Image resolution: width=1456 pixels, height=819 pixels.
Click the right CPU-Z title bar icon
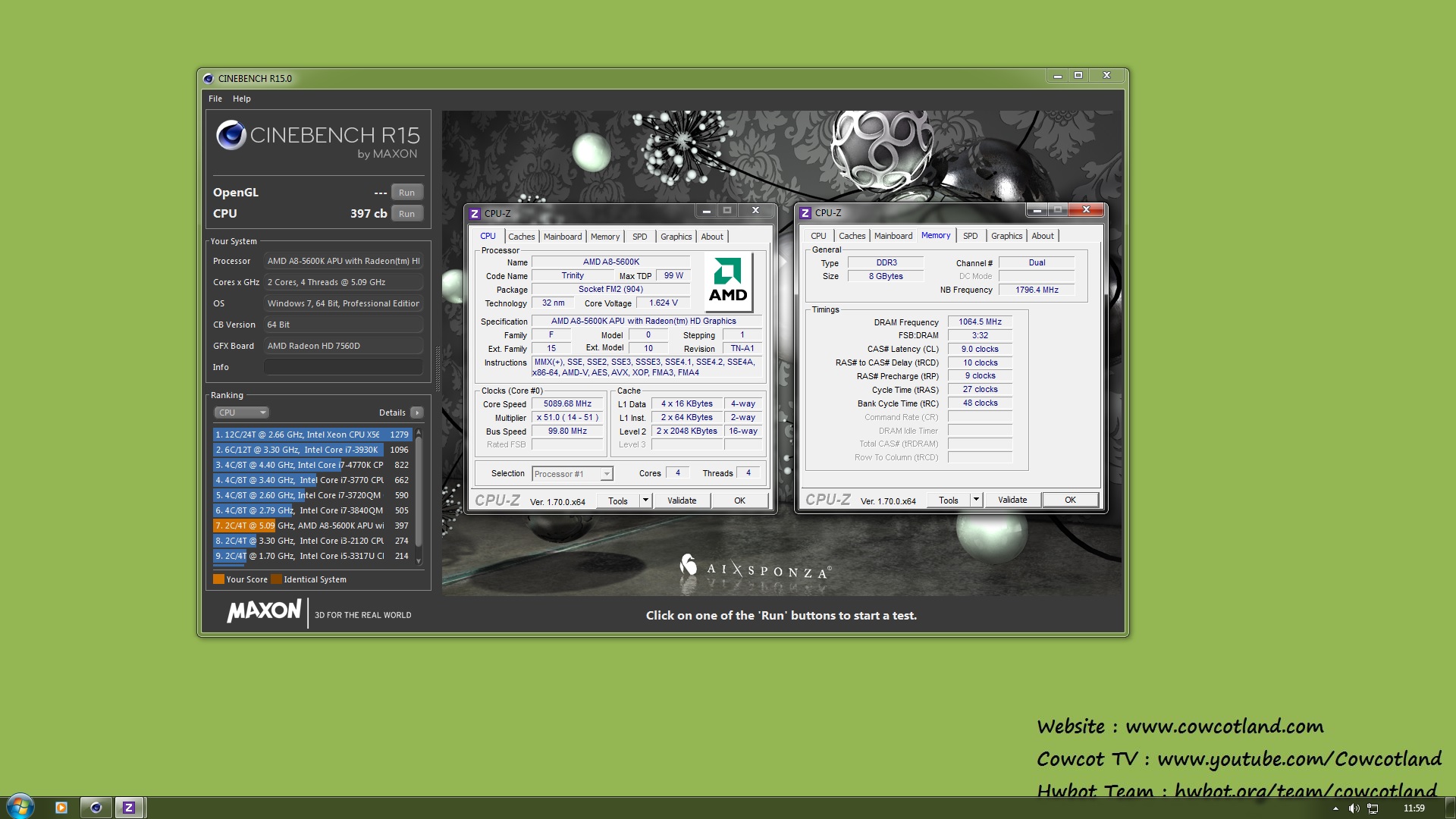pyautogui.click(x=805, y=212)
